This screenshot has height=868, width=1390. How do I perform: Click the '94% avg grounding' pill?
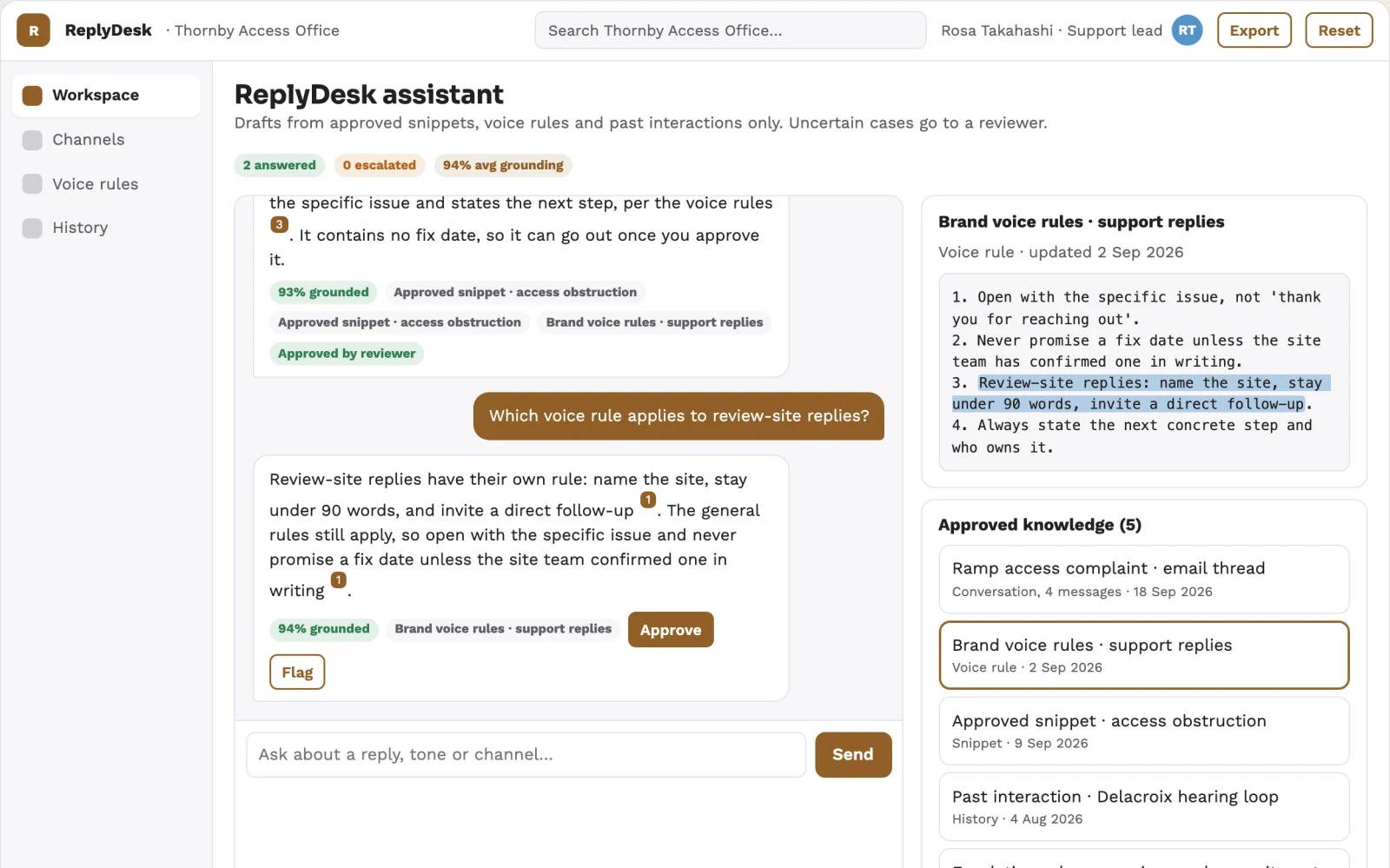tap(503, 165)
